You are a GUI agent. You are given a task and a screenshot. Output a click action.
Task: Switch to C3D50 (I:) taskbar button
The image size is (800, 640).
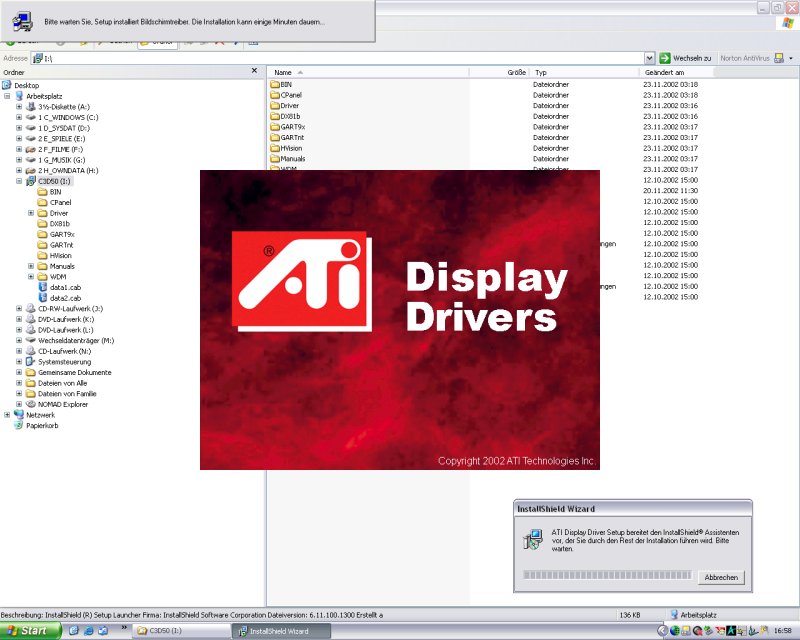[181, 631]
